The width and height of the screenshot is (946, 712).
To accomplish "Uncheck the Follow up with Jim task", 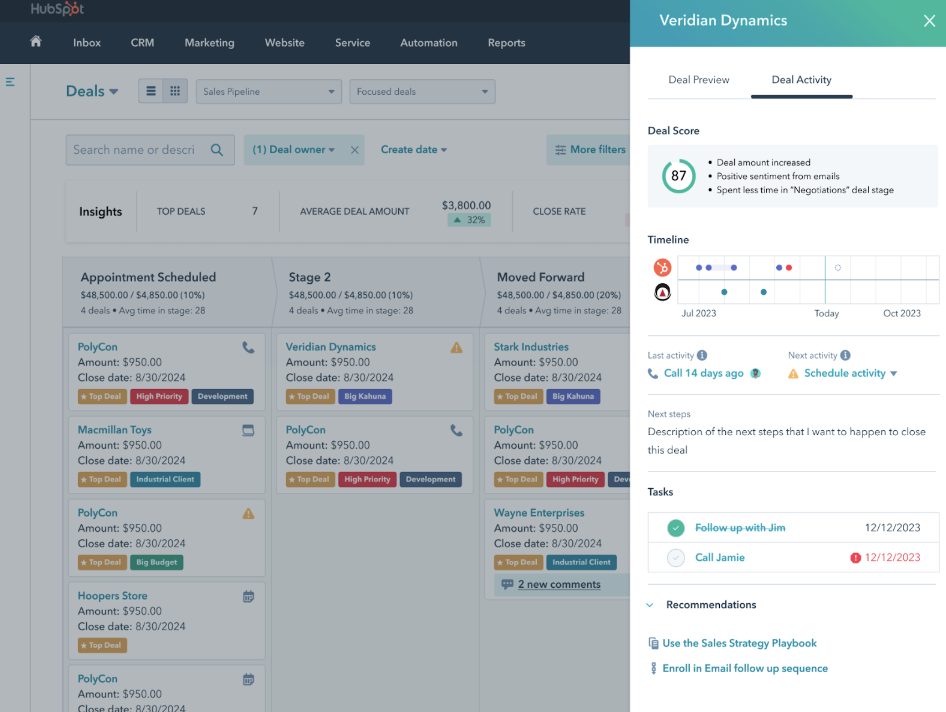I will [676, 528].
